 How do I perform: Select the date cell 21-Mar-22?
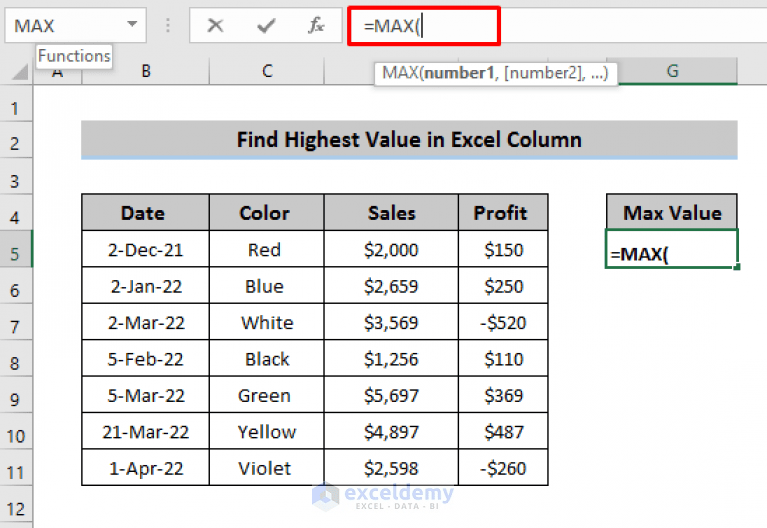pyautogui.click(x=145, y=431)
